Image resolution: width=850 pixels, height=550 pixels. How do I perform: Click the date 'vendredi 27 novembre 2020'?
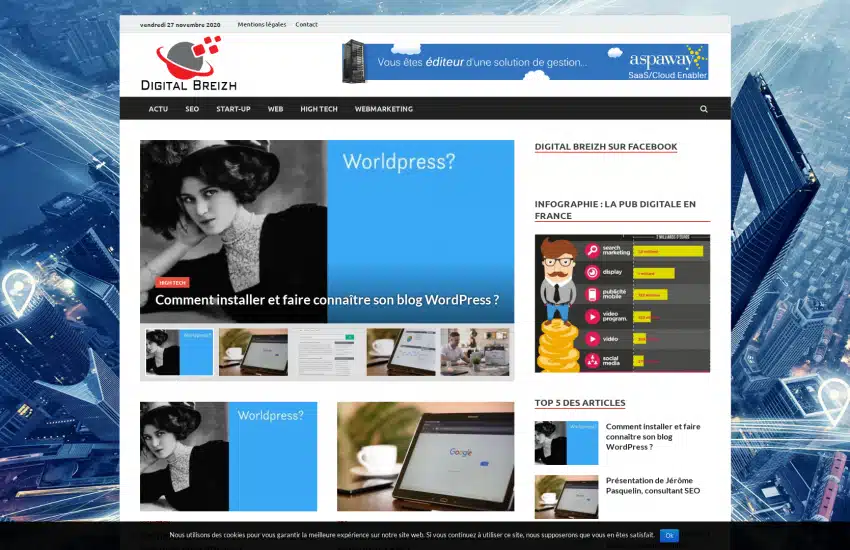click(180, 25)
